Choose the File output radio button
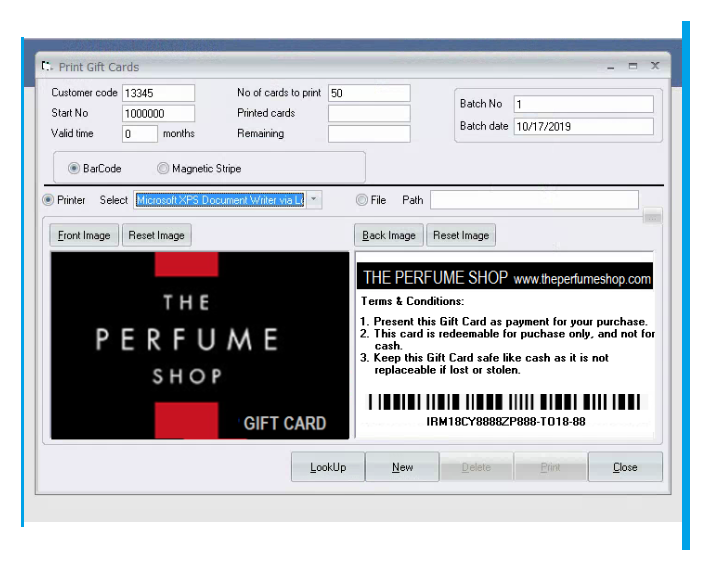This screenshot has width=726, height=575. coord(362,200)
